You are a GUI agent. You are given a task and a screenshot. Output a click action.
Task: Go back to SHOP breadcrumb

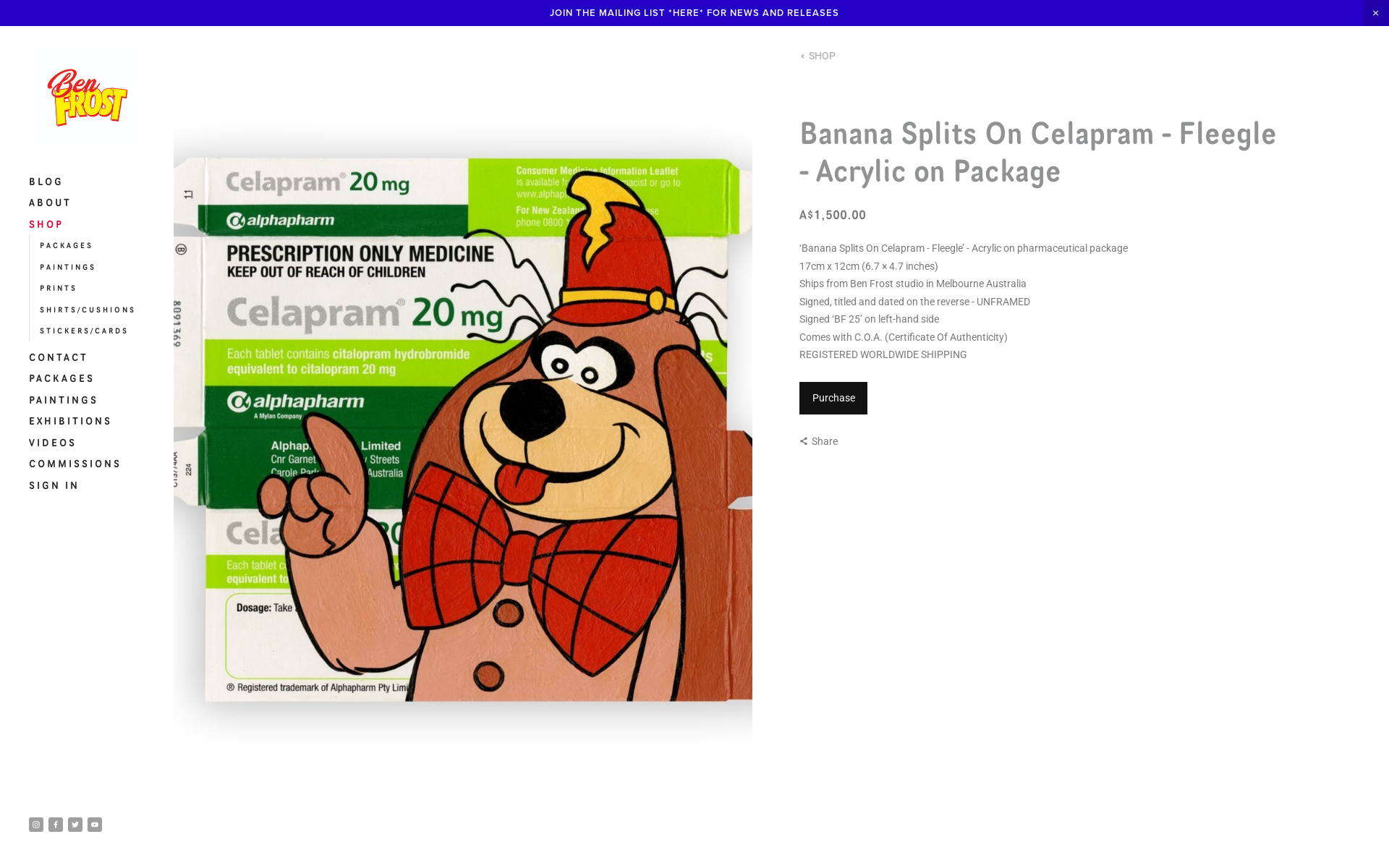[x=818, y=56]
